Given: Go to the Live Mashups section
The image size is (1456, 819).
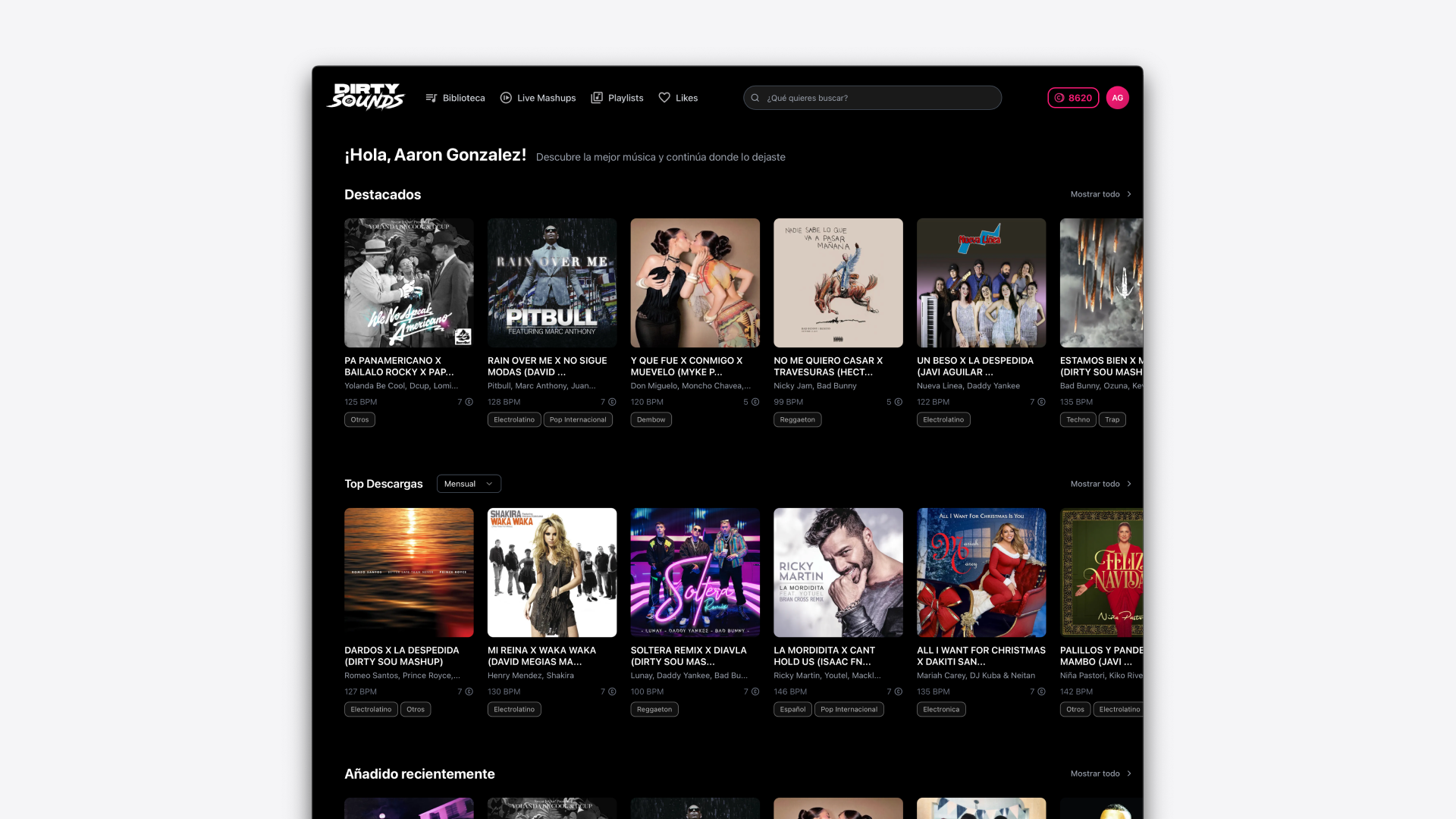Looking at the screenshot, I should (546, 98).
